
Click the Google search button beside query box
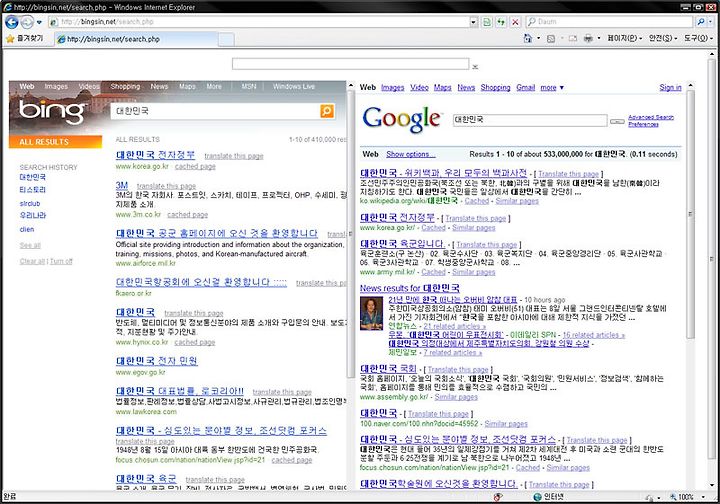point(617,121)
